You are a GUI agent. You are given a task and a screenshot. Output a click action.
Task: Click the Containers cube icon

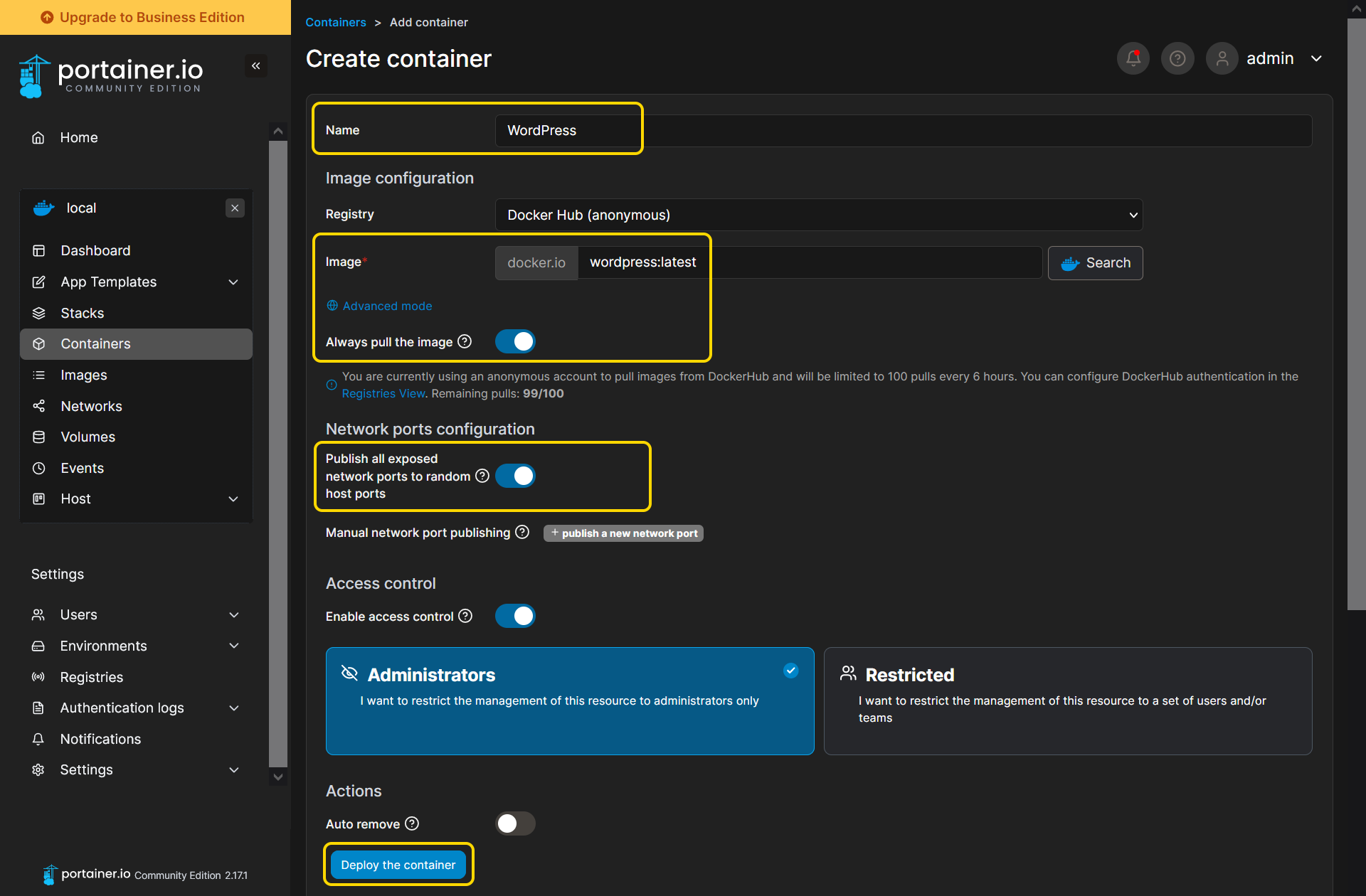[39, 344]
